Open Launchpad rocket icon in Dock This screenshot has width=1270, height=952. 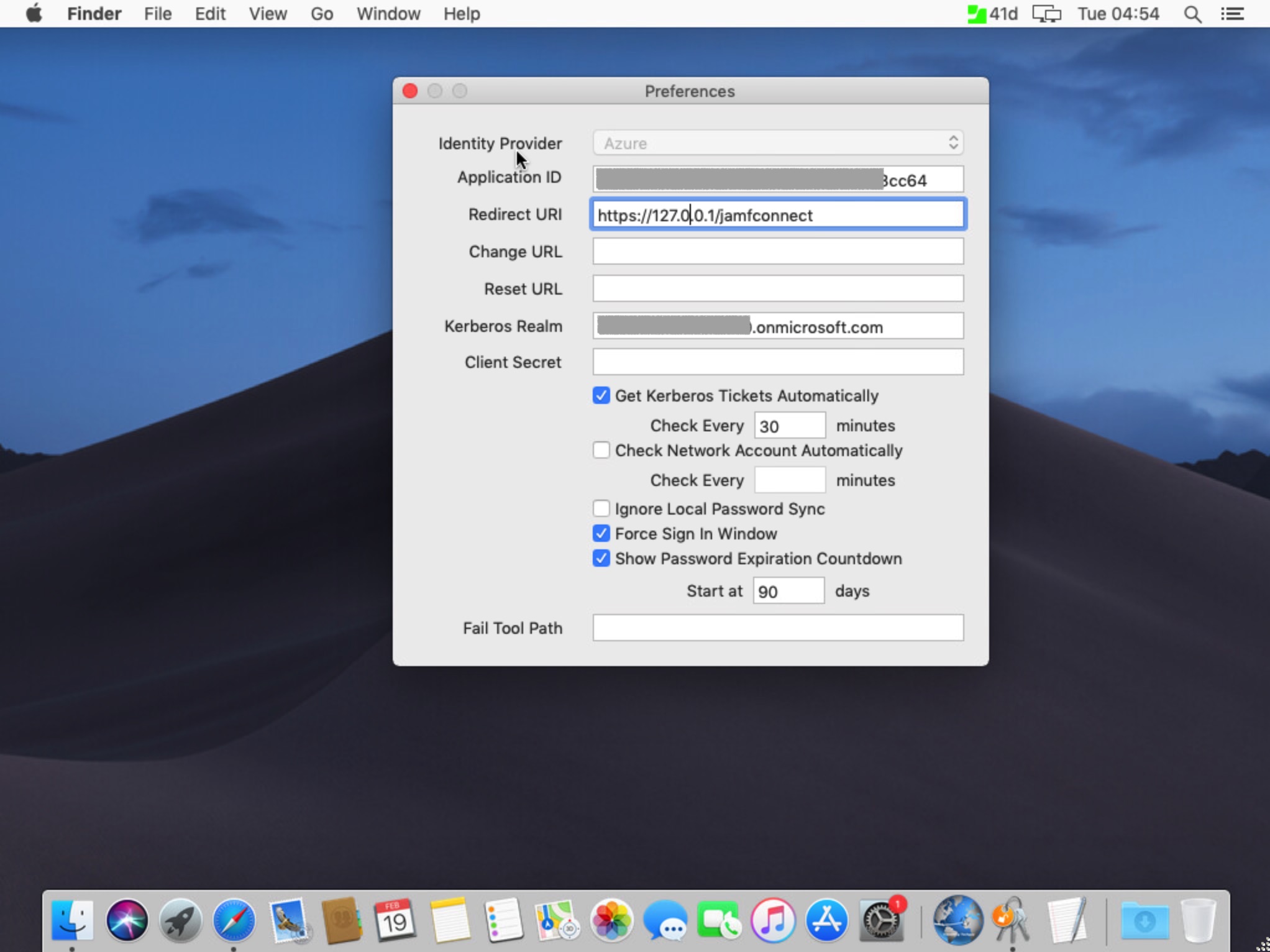(x=180, y=920)
